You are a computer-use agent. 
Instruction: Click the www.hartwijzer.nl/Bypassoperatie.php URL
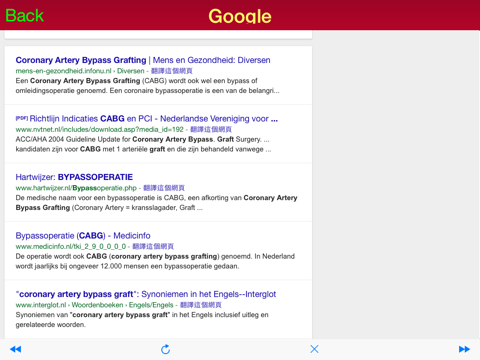76,188
